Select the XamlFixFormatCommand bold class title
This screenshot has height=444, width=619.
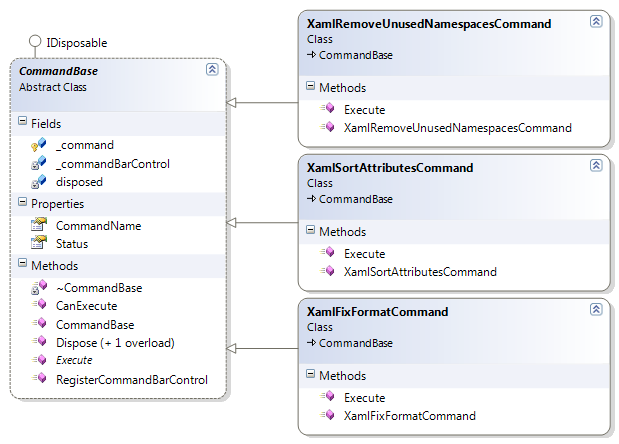pyautogui.click(x=377, y=312)
